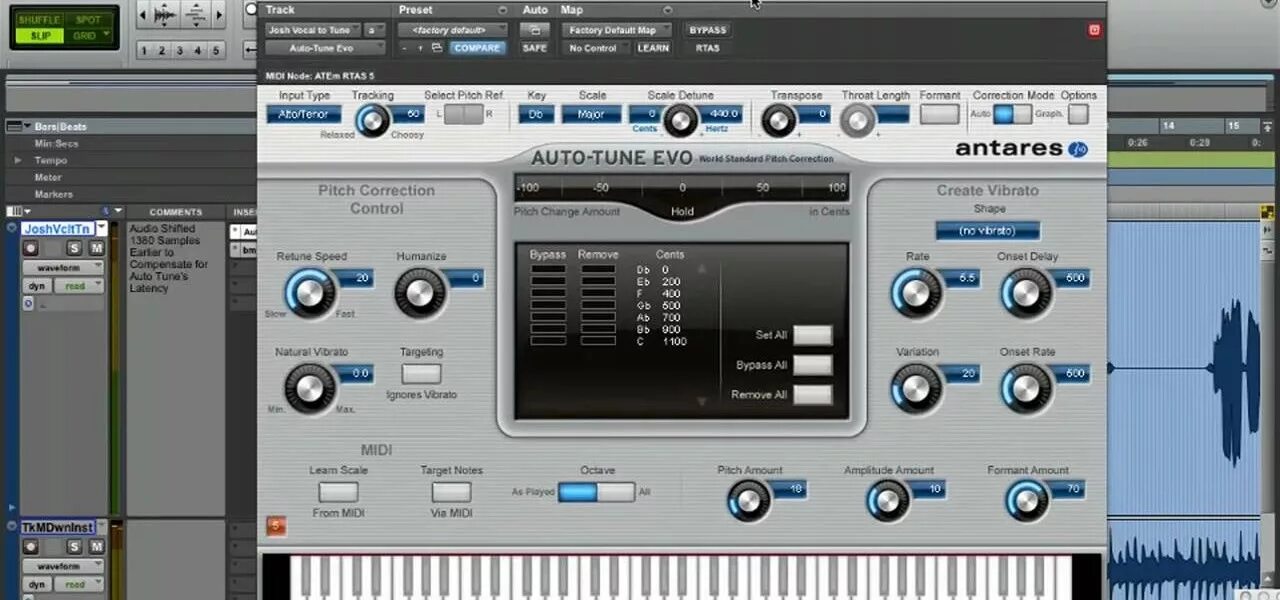Click the Transpose knob

point(778,120)
